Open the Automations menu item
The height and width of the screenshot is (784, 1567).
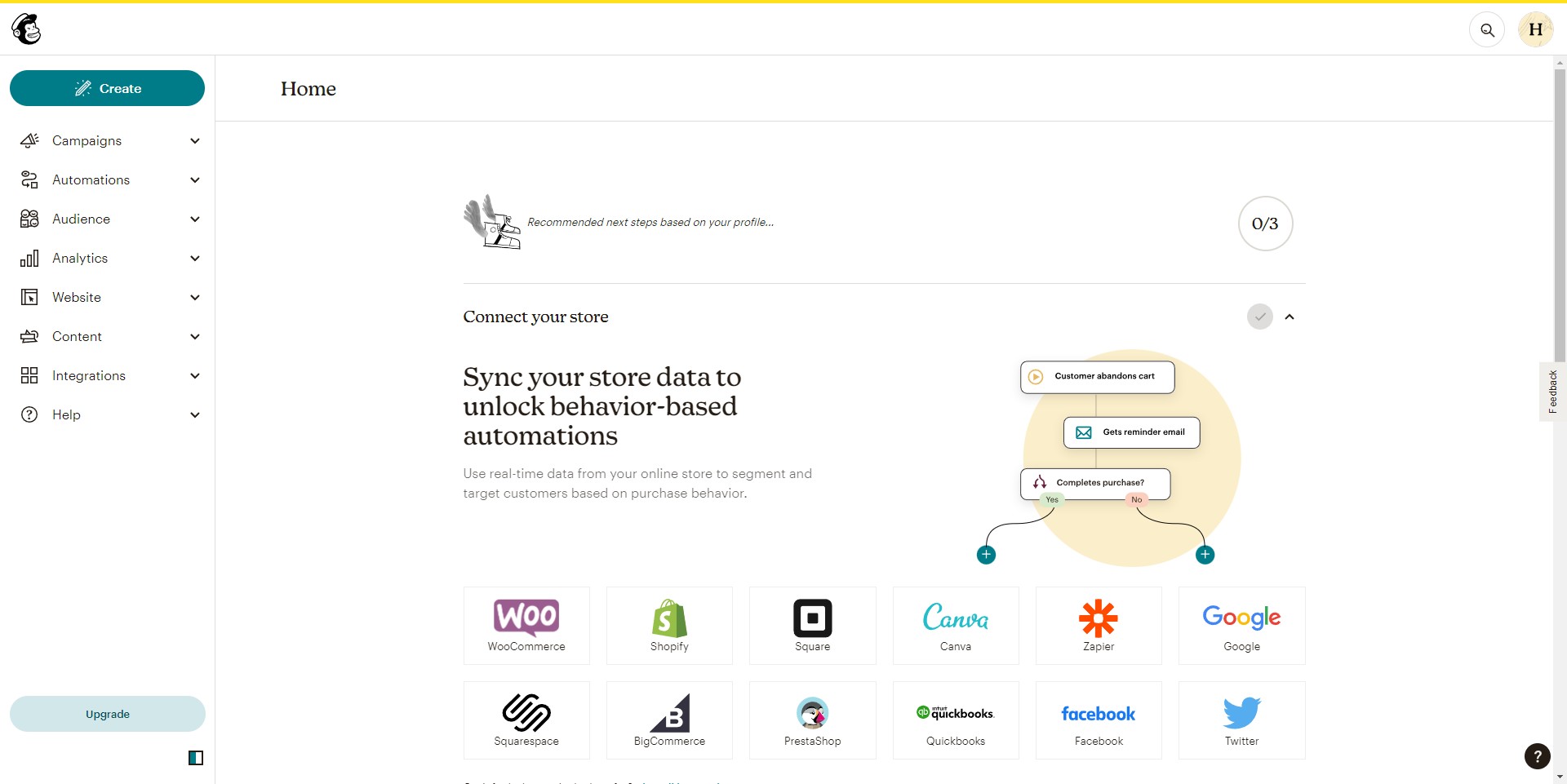[108, 179]
